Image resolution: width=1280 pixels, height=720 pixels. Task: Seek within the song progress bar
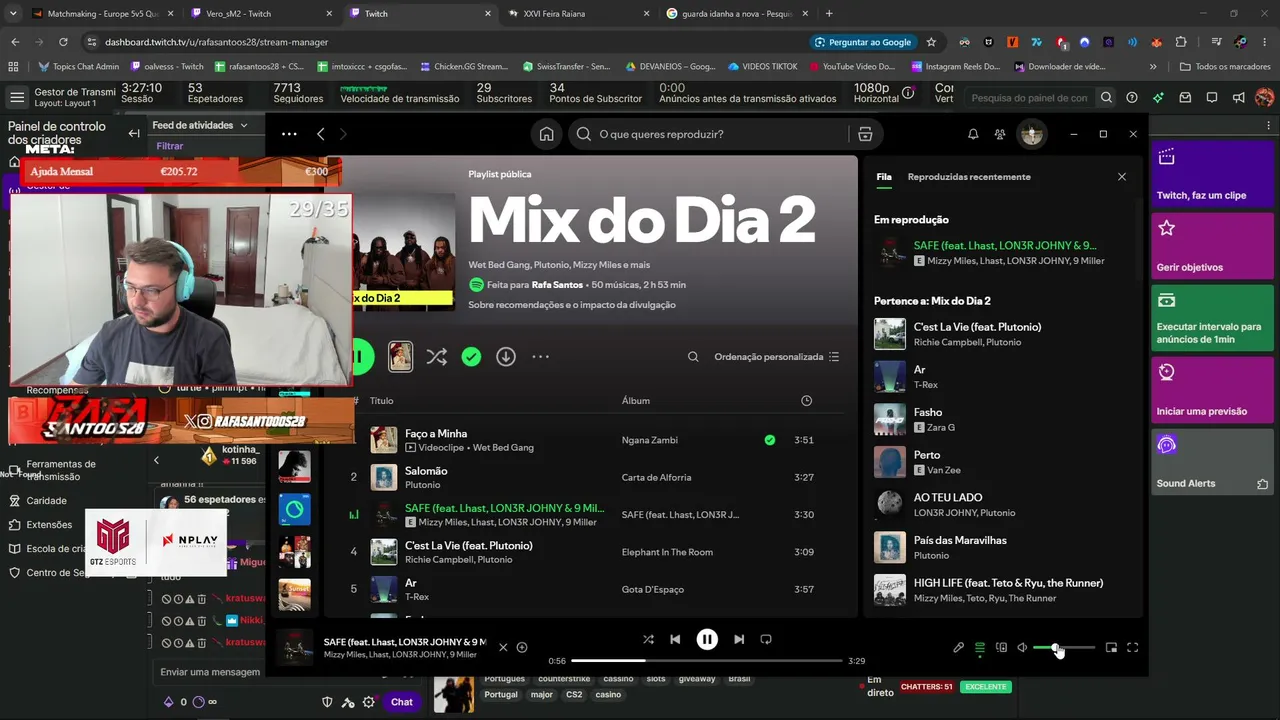click(x=707, y=661)
